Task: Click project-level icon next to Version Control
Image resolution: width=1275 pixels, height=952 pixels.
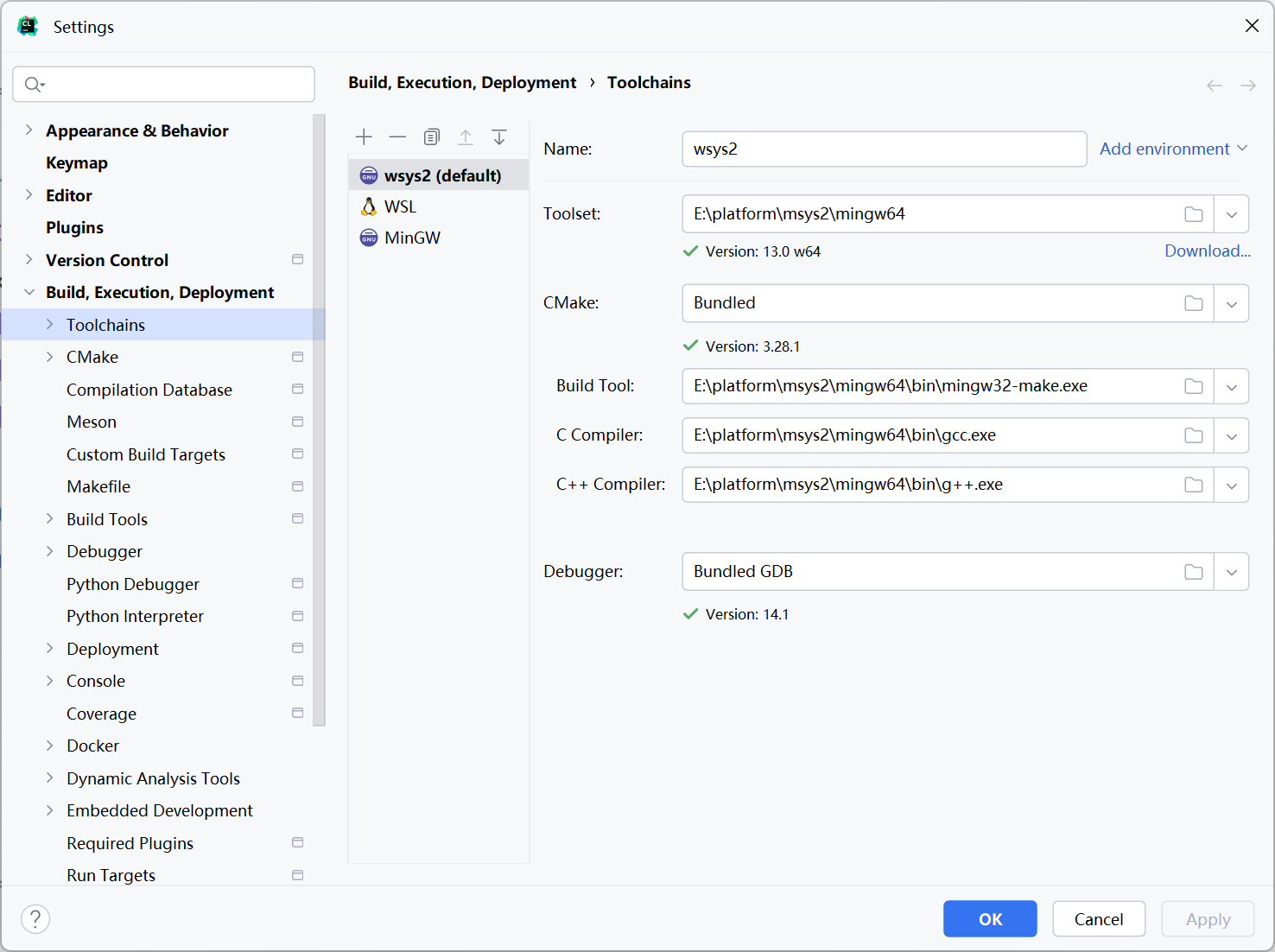Action: (298, 260)
